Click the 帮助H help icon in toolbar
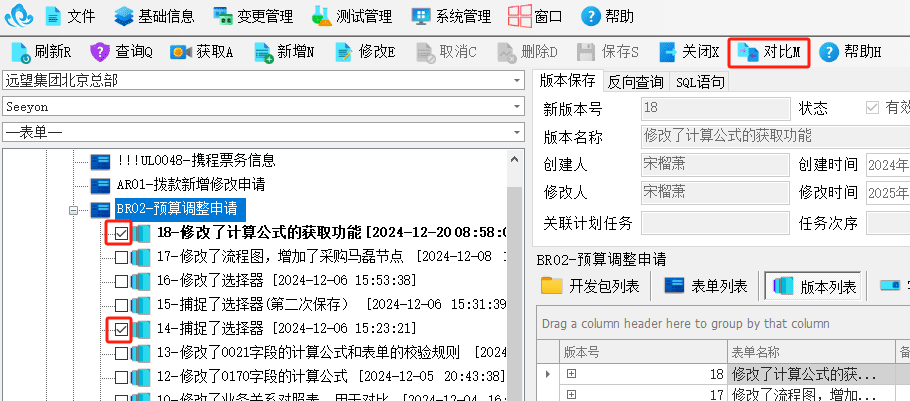Image resolution: width=910 pixels, height=401 pixels. (829, 52)
